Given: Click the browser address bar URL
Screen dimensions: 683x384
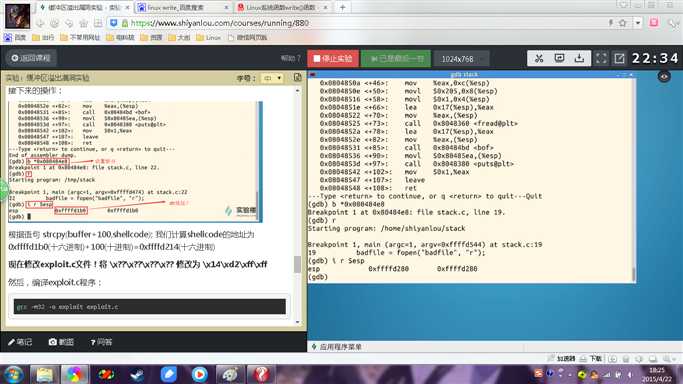Looking at the screenshot, I should (220, 23).
